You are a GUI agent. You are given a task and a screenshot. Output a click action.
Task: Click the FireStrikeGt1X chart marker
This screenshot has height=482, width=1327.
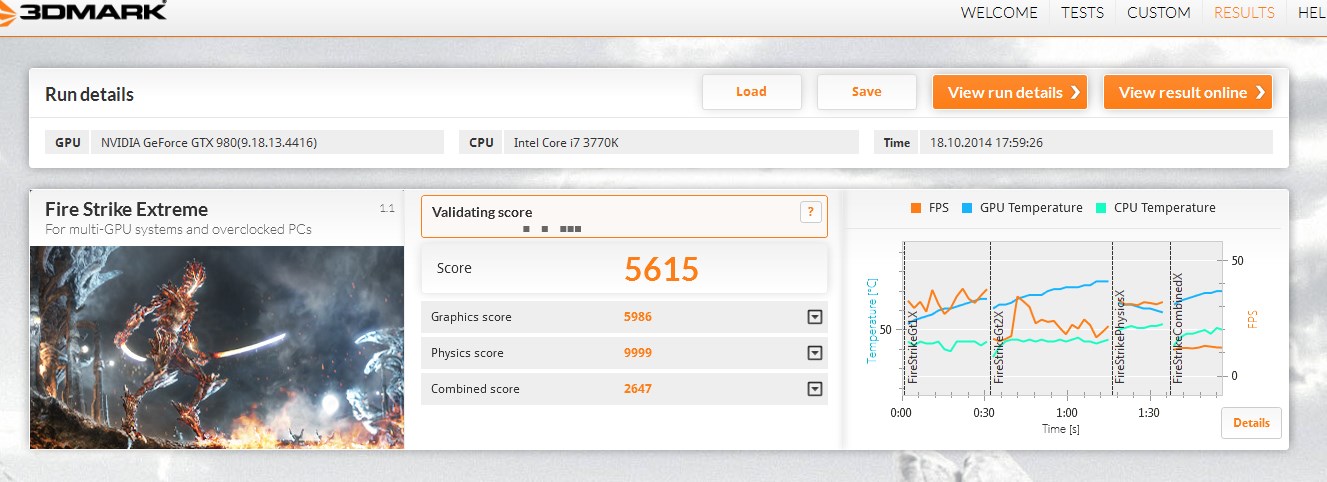(x=911, y=349)
